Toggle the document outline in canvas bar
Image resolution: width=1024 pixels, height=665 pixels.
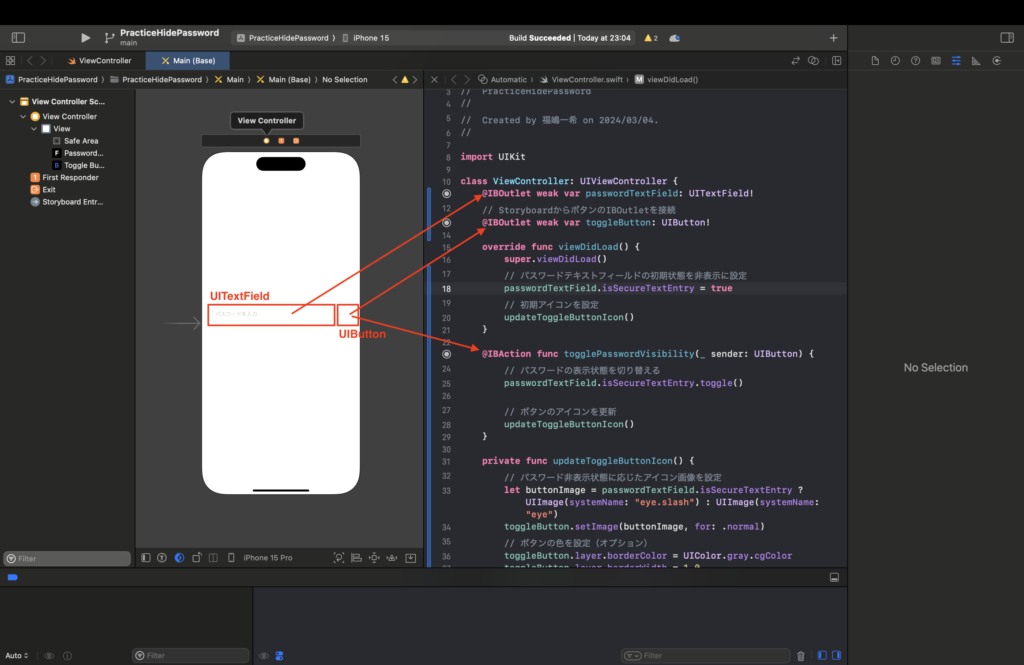coord(146,558)
